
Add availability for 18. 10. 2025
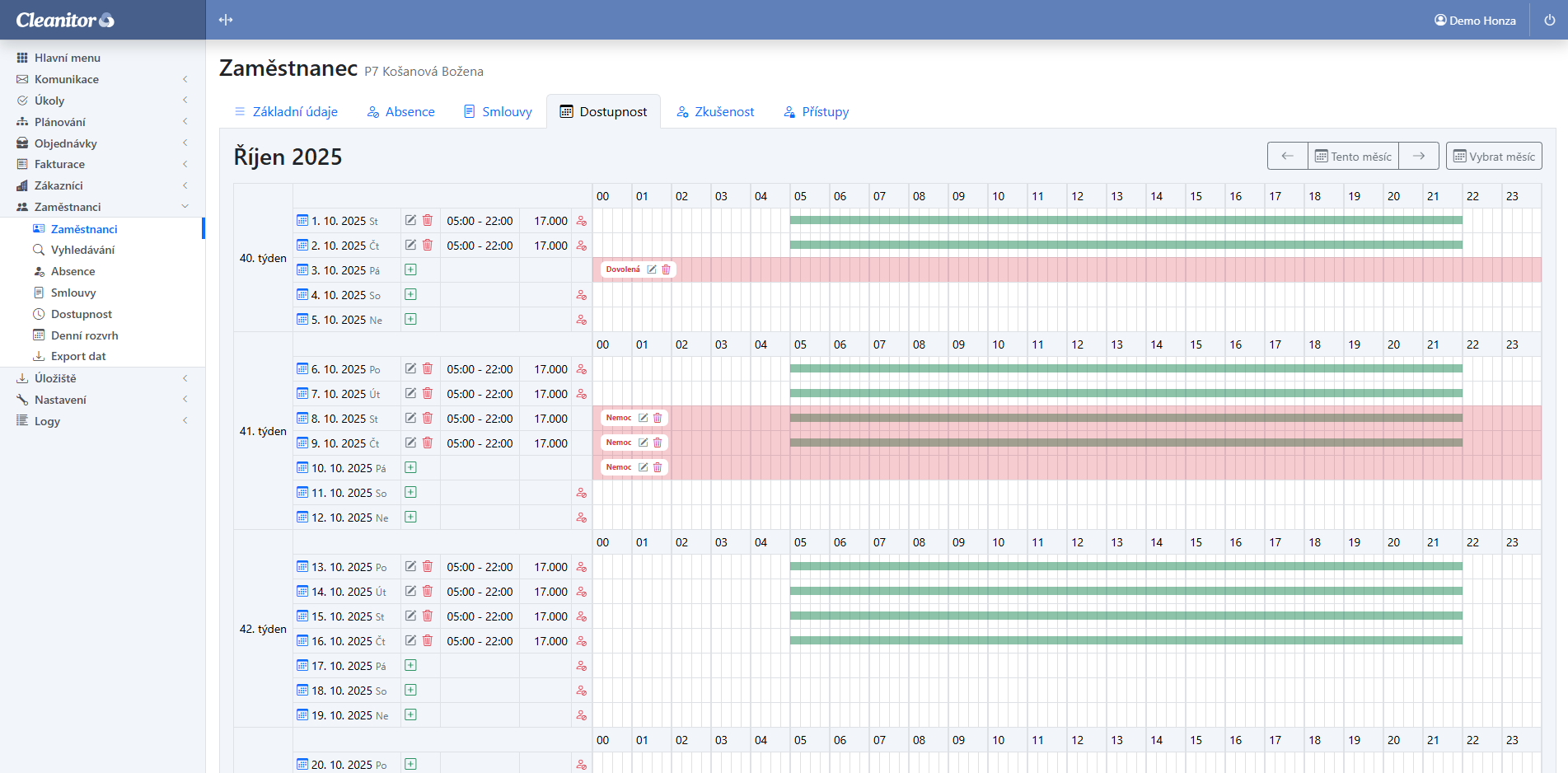(410, 690)
